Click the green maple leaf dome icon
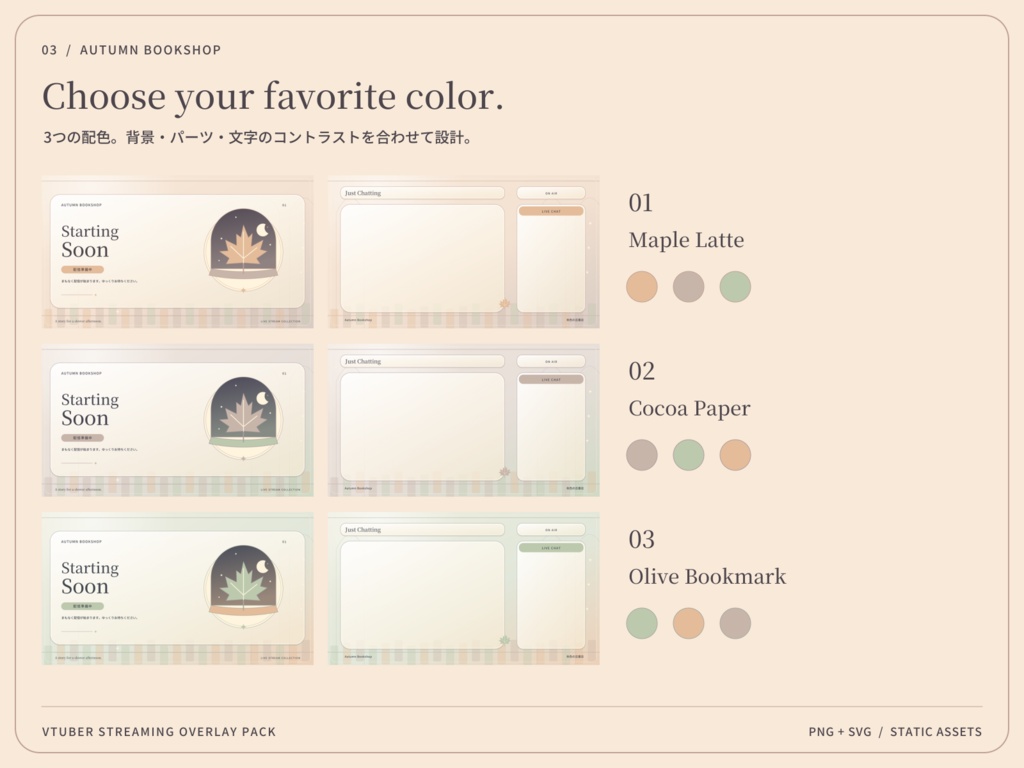The image size is (1024, 768). (243, 586)
